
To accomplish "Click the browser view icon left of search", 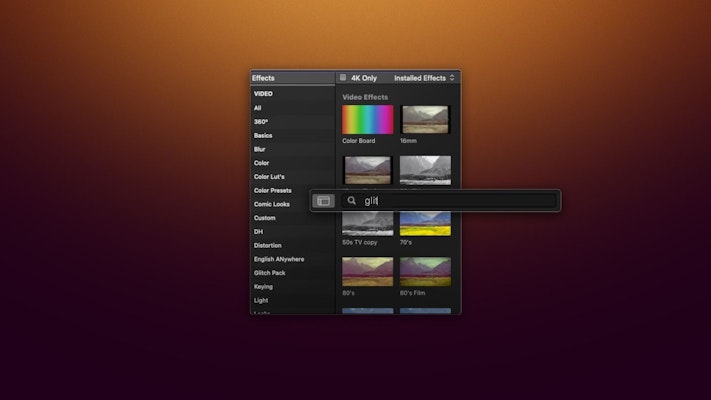I will pos(323,201).
